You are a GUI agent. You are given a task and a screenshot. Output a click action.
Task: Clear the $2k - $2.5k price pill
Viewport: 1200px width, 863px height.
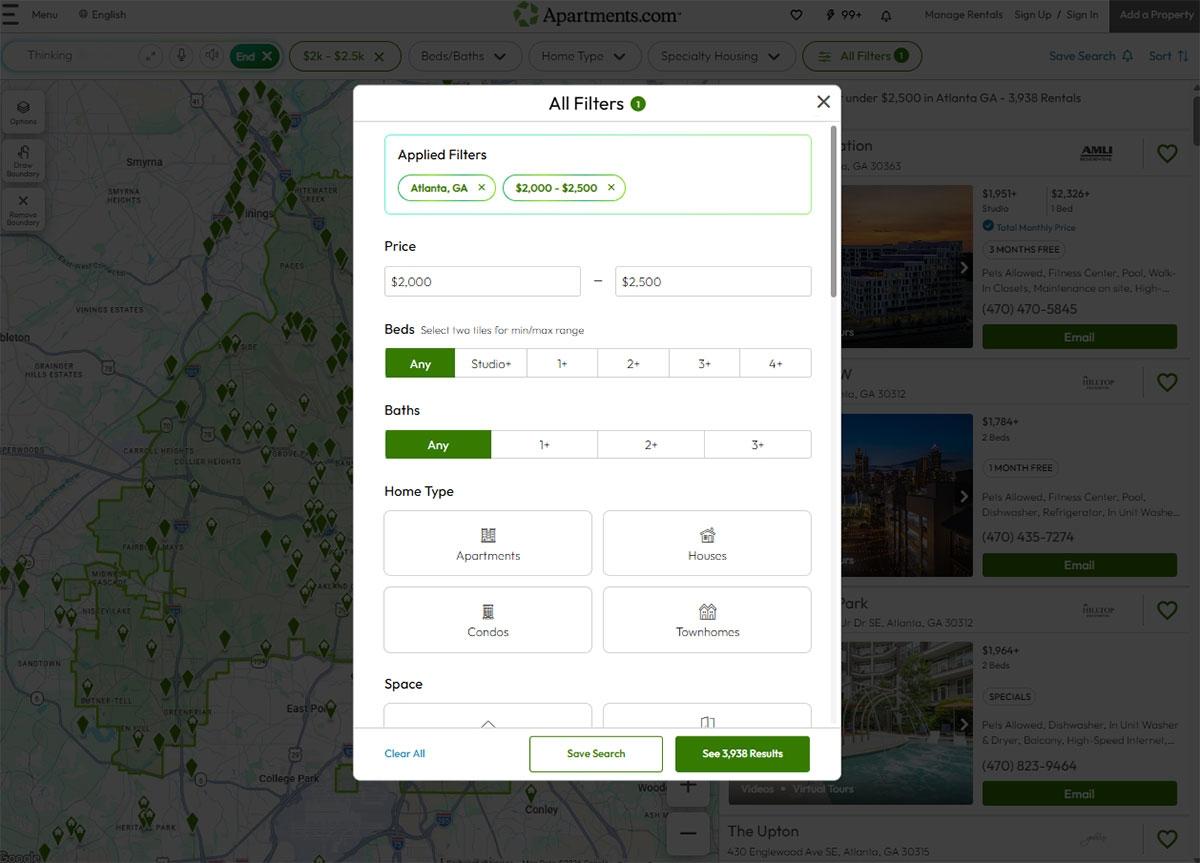point(379,56)
